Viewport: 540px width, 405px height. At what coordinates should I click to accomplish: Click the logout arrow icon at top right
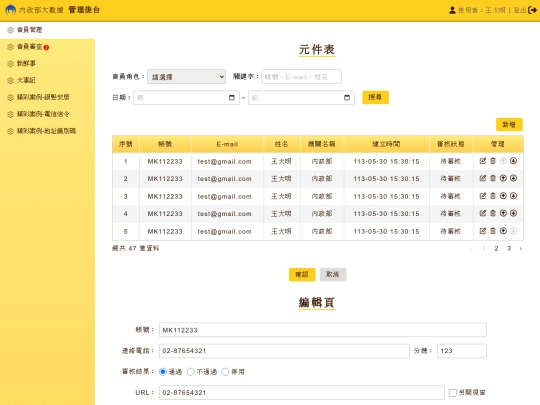tap(532, 10)
